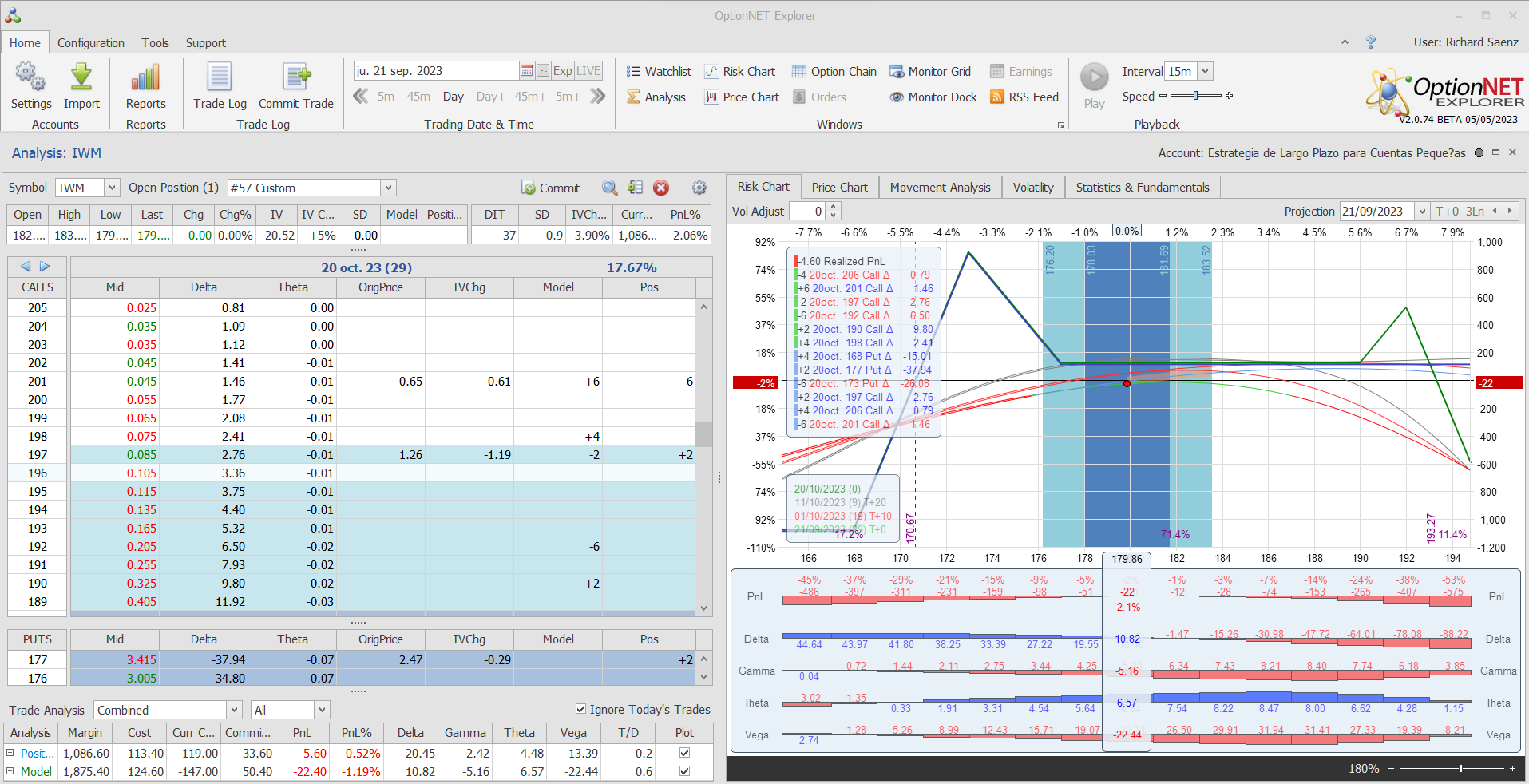The image size is (1529, 784).
Task: Open the Symbol IWM dropdown
Action: click(x=112, y=188)
